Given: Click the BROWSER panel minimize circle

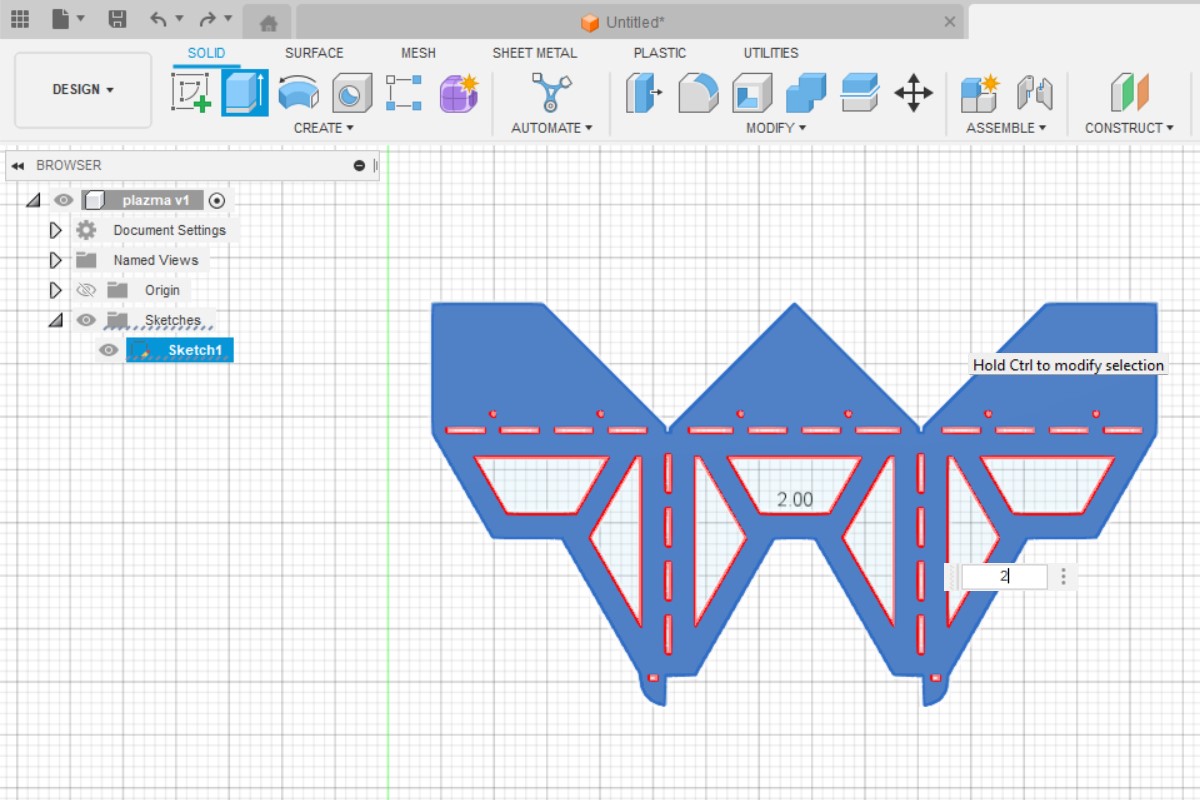Looking at the screenshot, I should coord(359,166).
